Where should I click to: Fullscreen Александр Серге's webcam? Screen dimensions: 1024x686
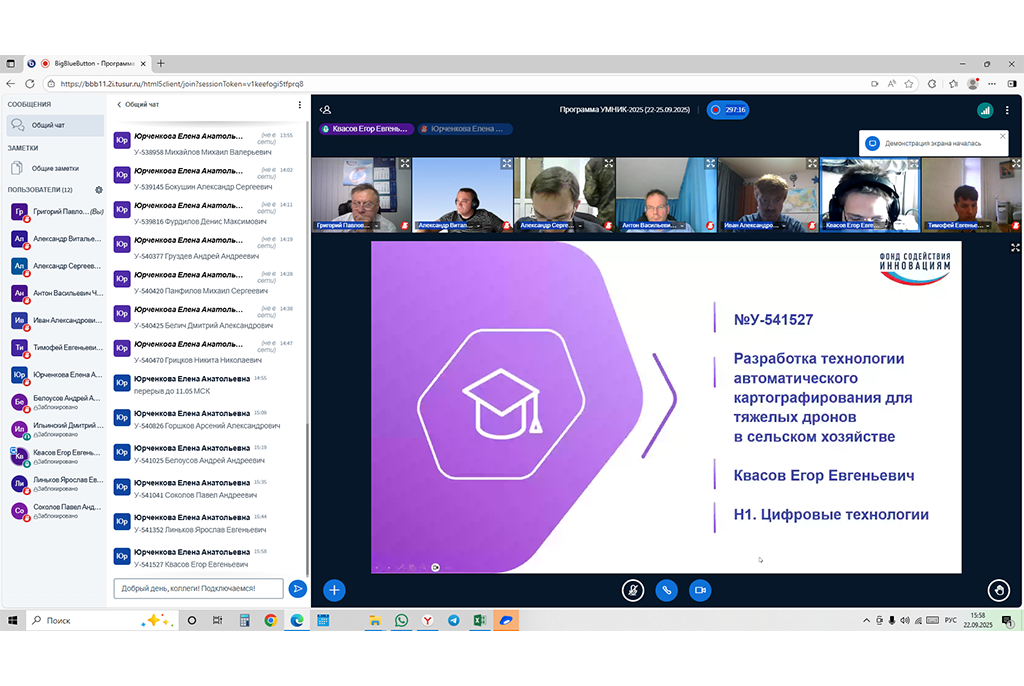coord(609,163)
